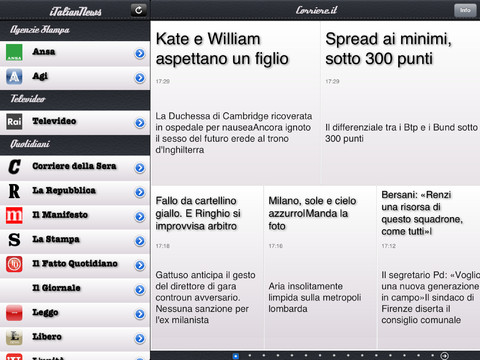
Task: Open Leggo disclosure arrow
Action: click(140, 314)
